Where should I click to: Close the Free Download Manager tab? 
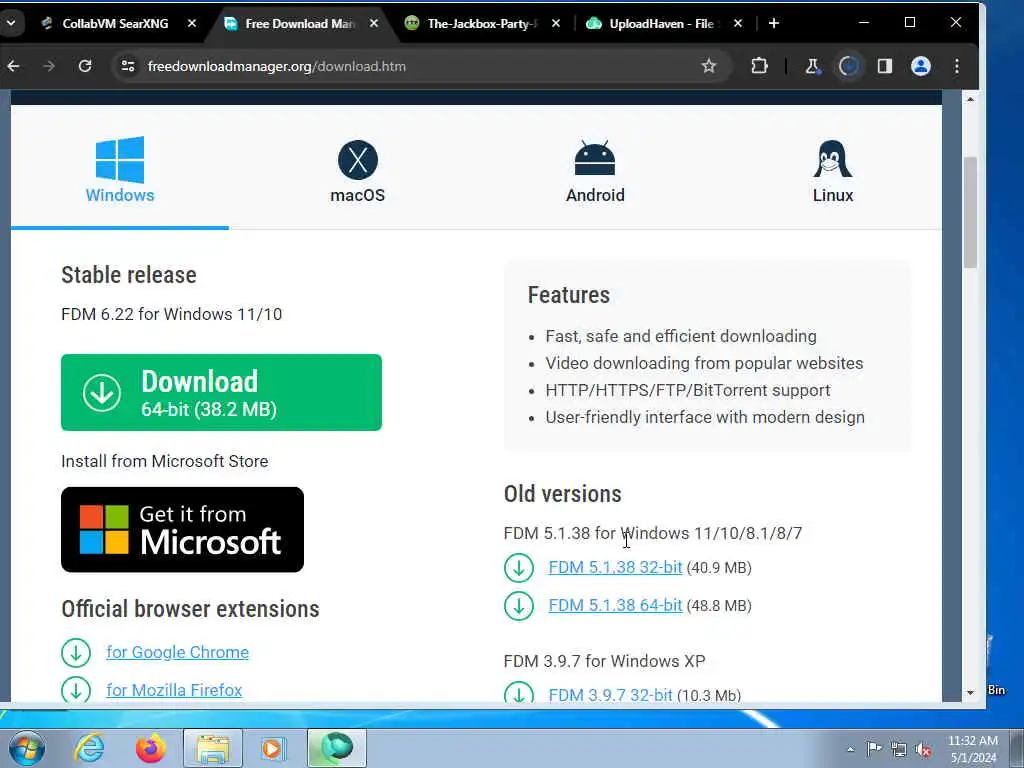tap(374, 24)
